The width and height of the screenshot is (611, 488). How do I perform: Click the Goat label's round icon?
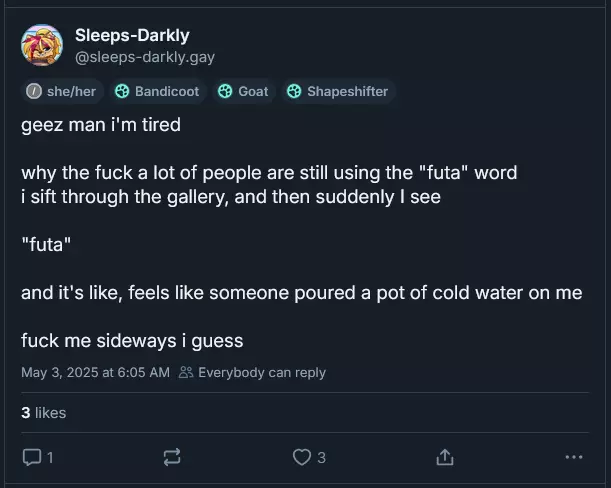pos(225,91)
